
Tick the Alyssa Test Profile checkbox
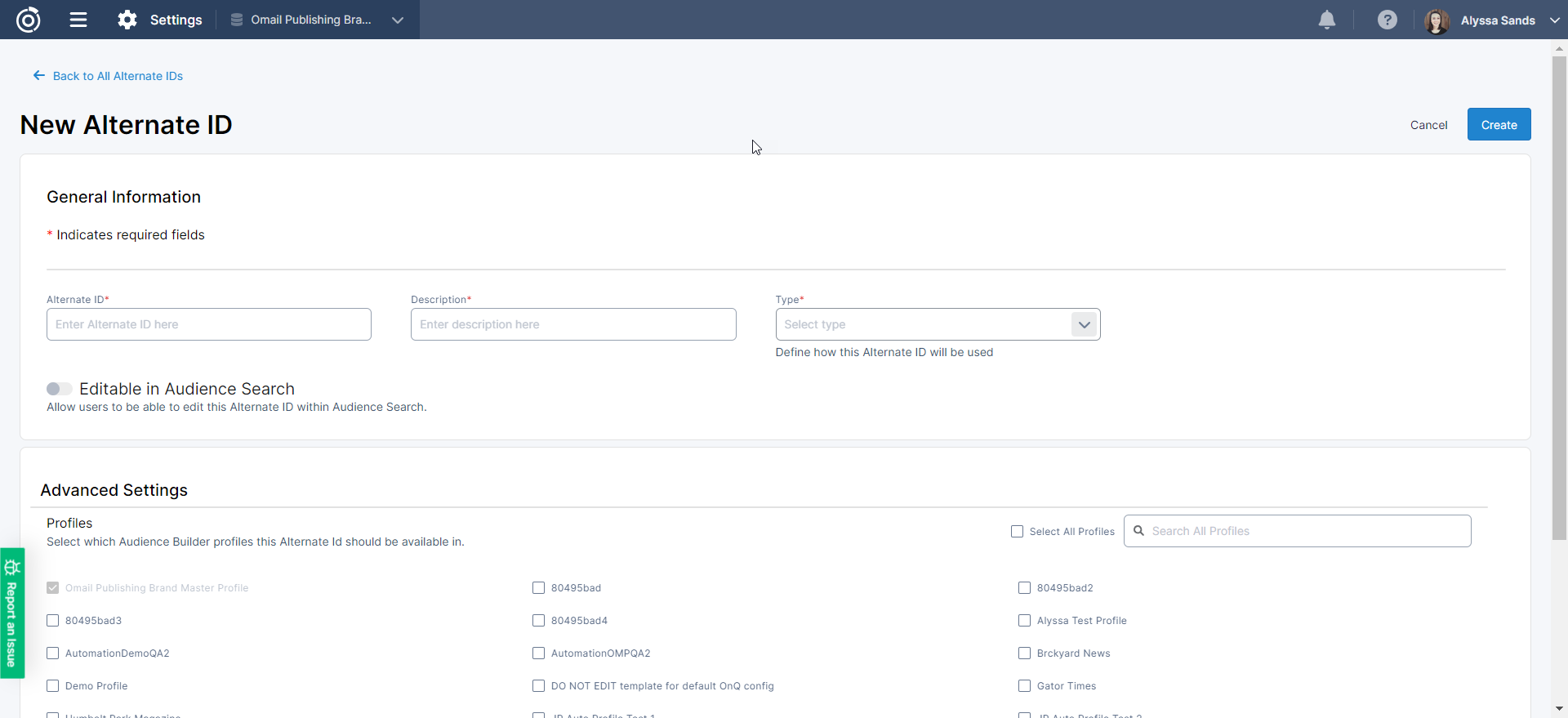(1024, 621)
